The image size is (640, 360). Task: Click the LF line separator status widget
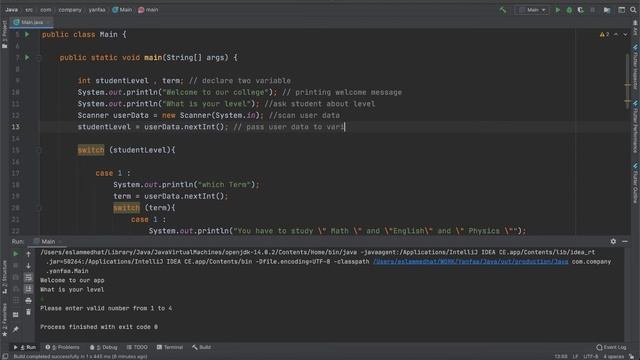click(x=575, y=356)
